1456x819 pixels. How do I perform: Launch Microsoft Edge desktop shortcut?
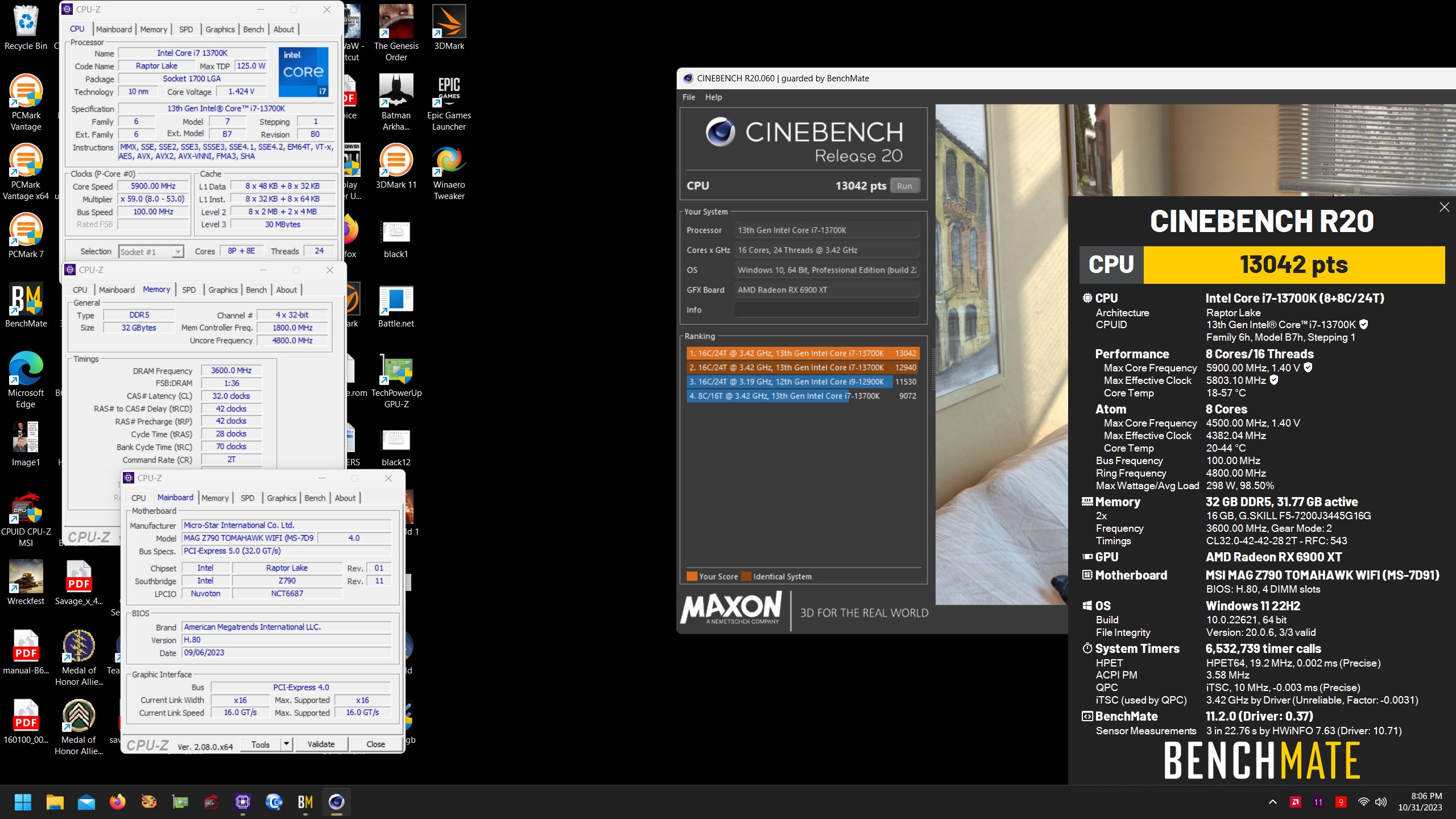[26, 380]
